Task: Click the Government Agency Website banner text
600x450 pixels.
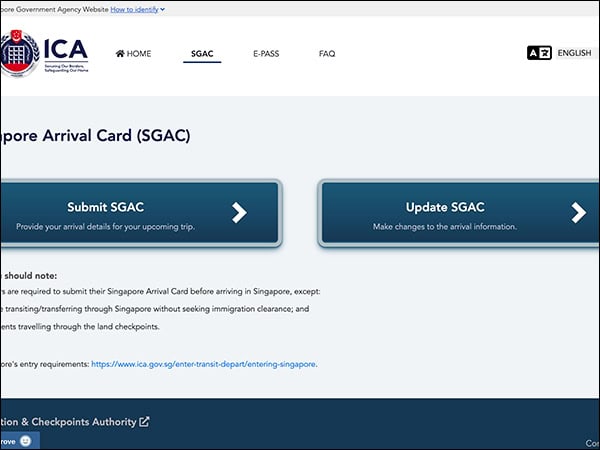Action: [54, 10]
